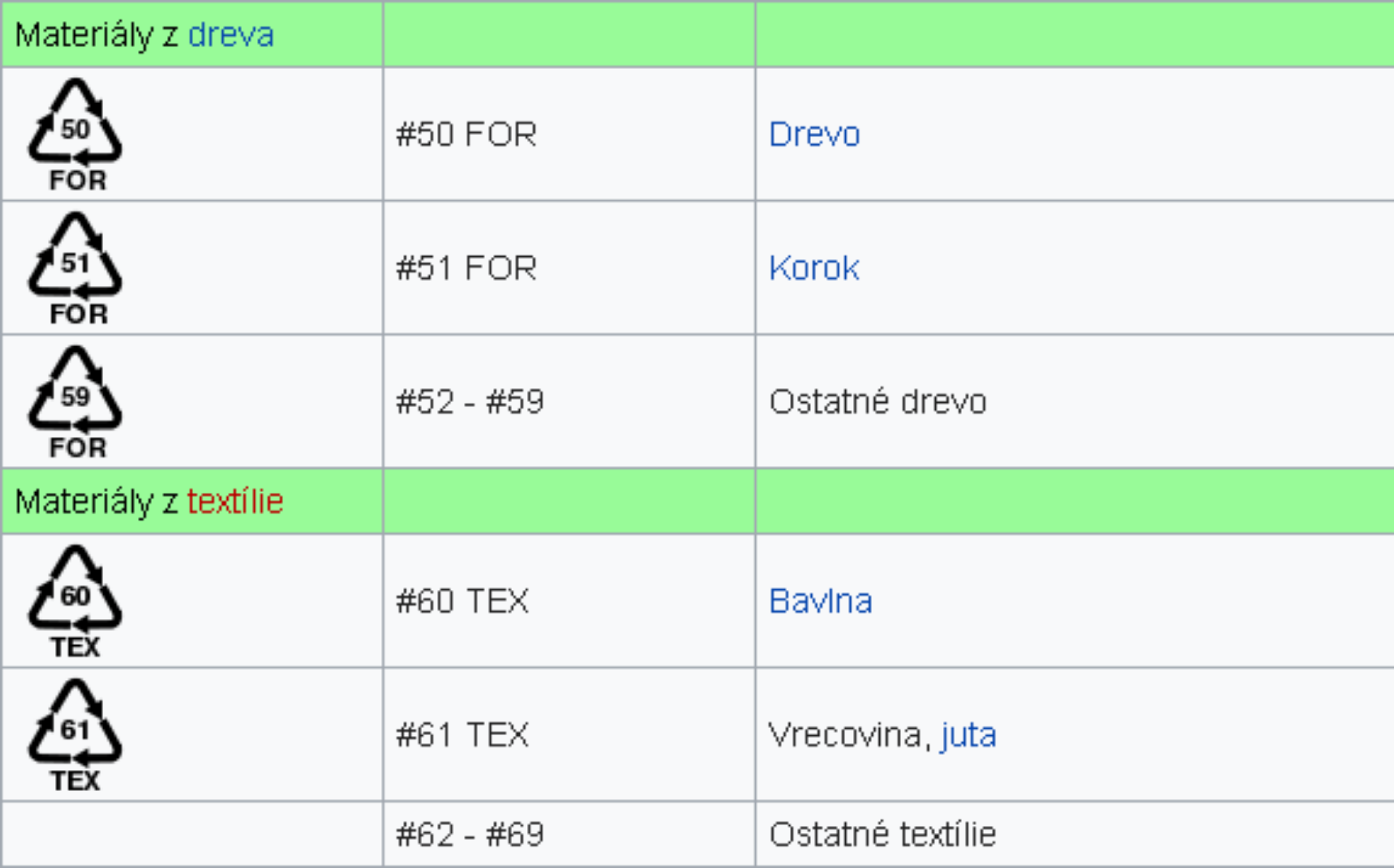
Task: Click the #51 FOR code cell
Action: 569,268
